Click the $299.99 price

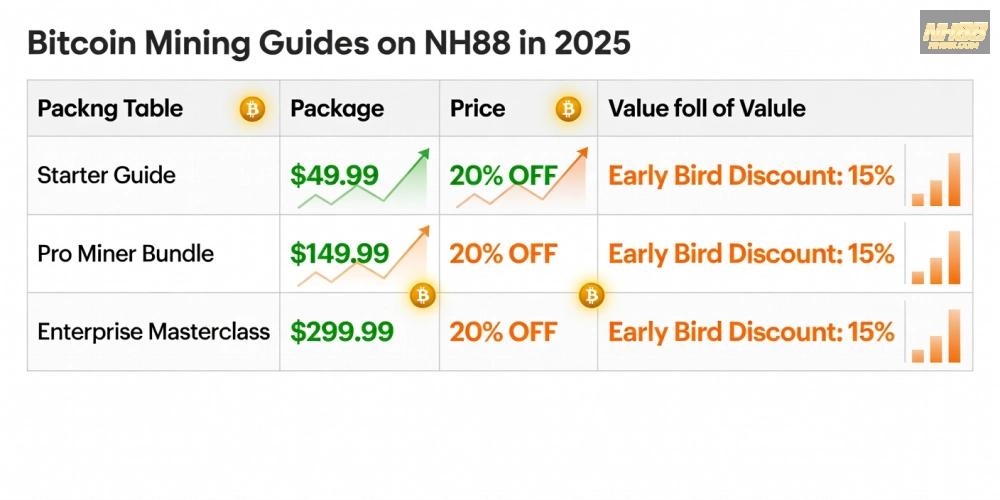click(x=342, y=332)
